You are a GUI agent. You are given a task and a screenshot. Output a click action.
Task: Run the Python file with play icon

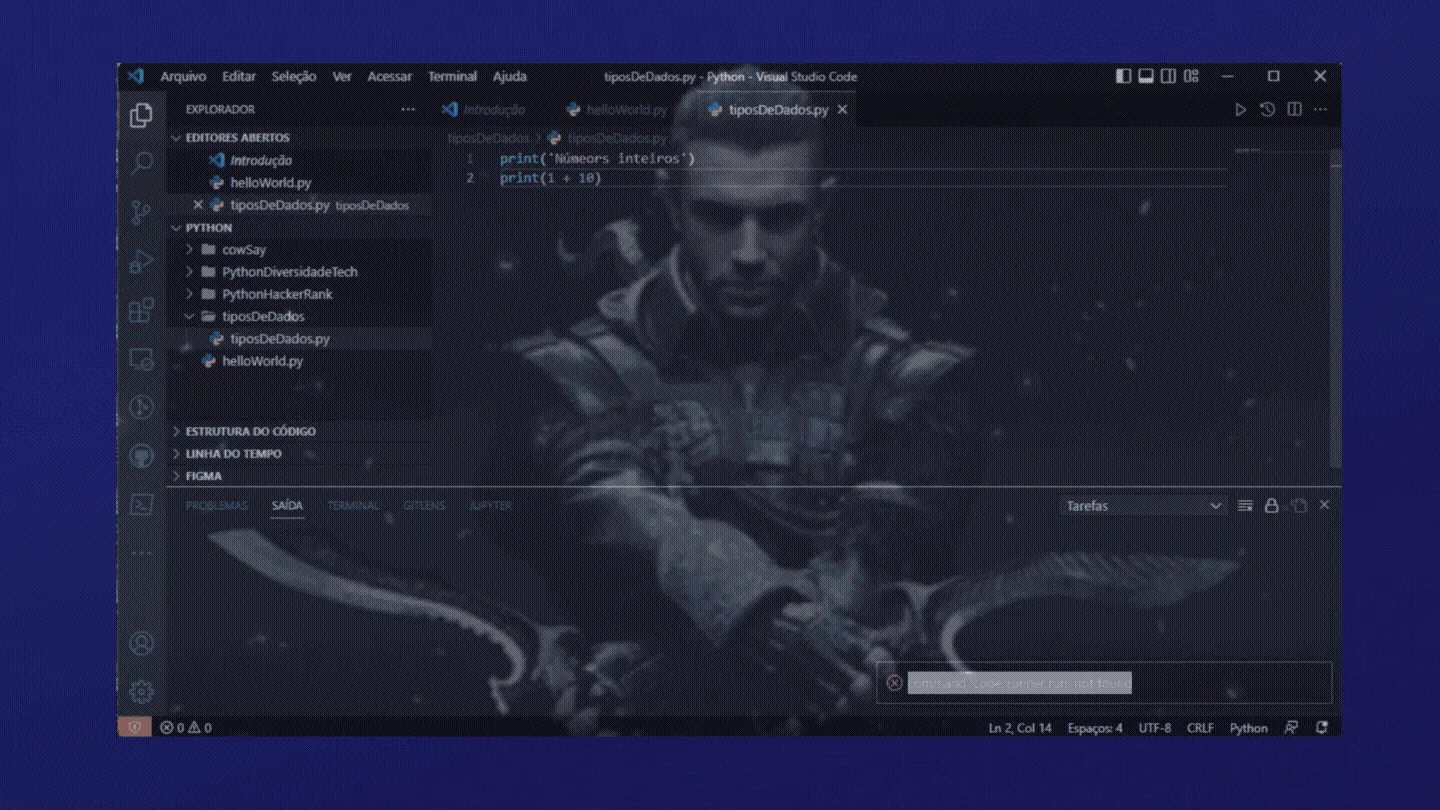coord(1240,109)
